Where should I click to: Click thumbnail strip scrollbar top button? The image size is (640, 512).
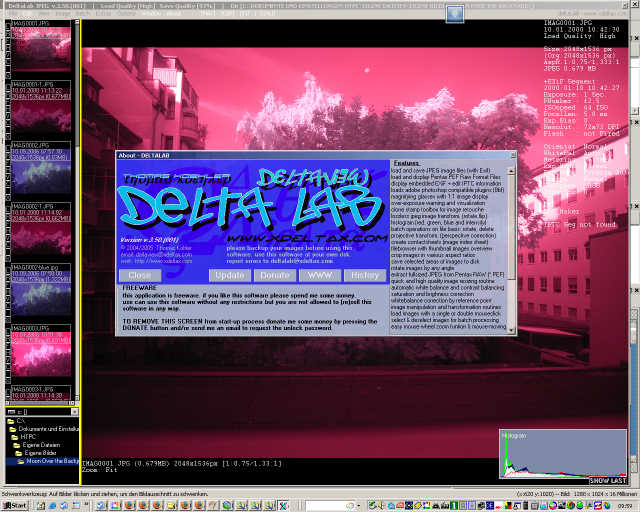click(x=76, y=23)
